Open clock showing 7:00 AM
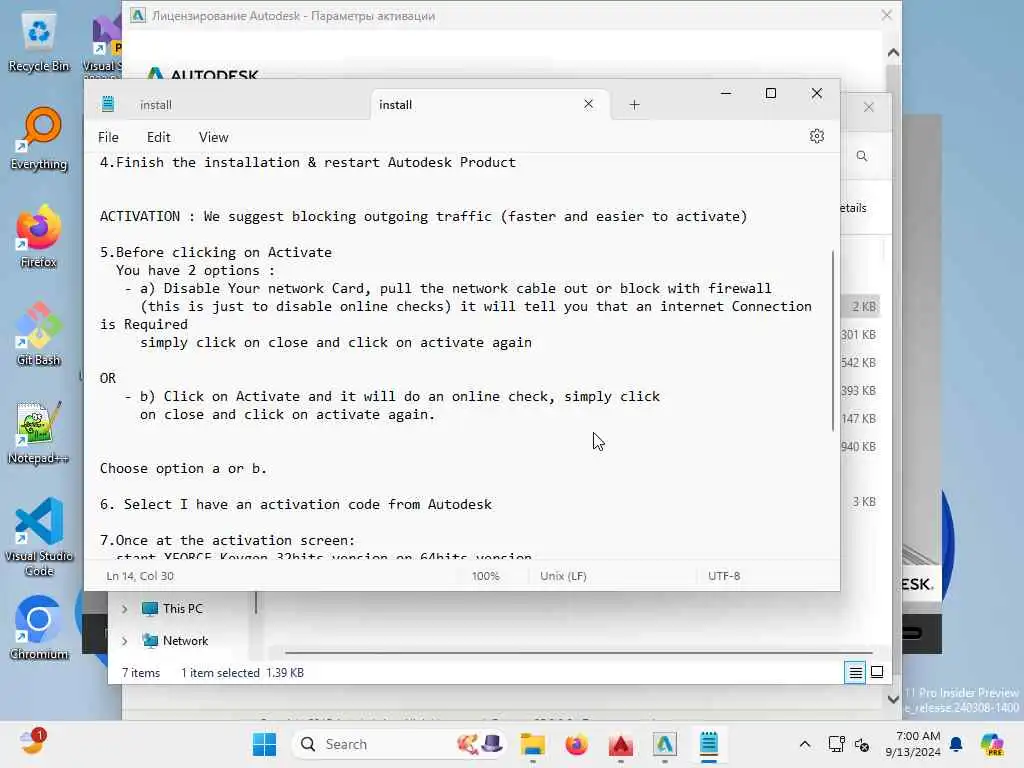This screenshot has height=768, width=1024. click(x=912, y=744)
